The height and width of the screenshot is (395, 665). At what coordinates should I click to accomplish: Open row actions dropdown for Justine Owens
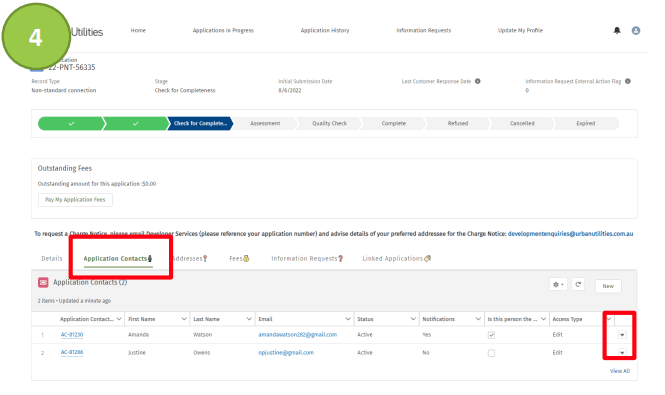tap(622, 353)
